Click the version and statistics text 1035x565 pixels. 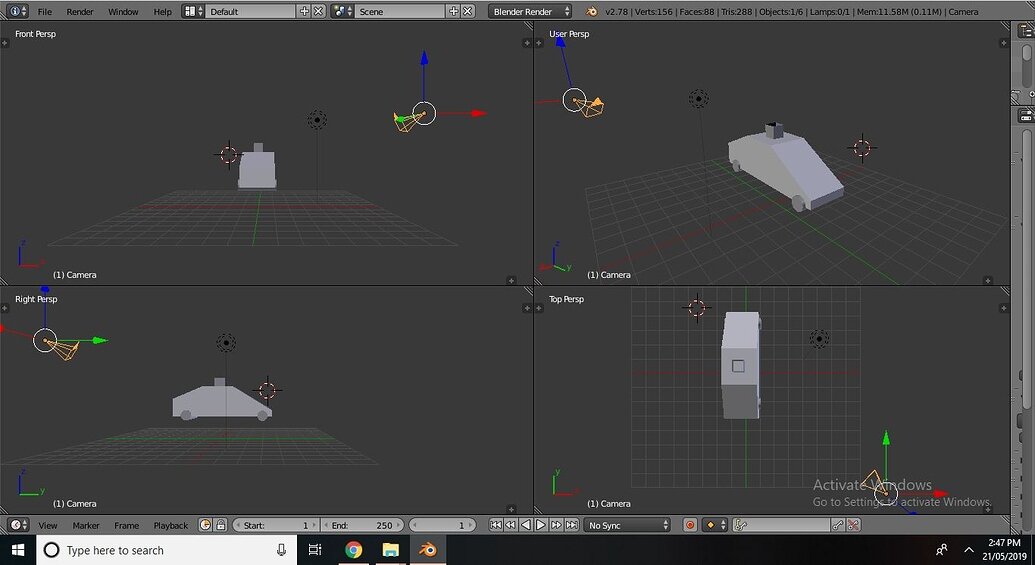791,11
